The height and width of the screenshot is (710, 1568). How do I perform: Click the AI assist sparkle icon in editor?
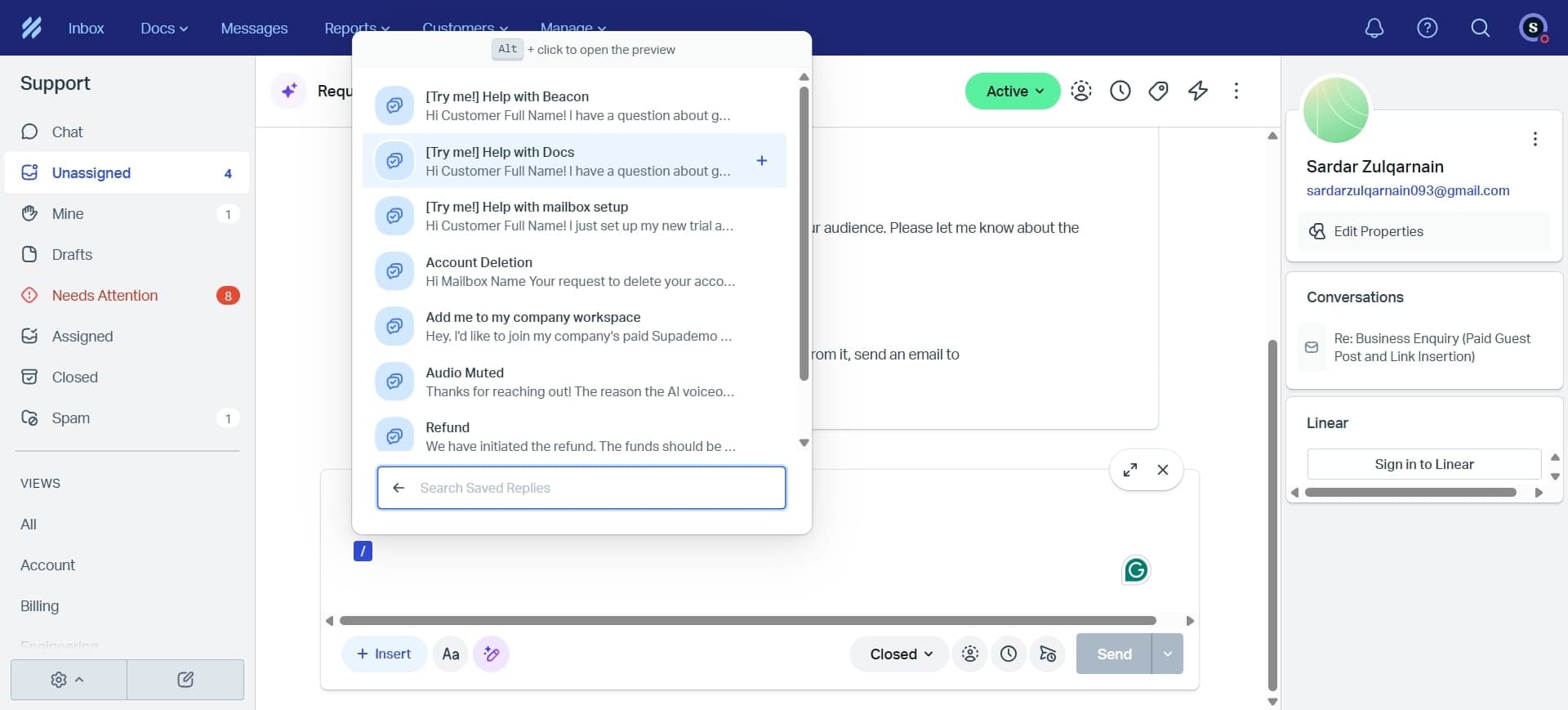[x=491, y=654]
